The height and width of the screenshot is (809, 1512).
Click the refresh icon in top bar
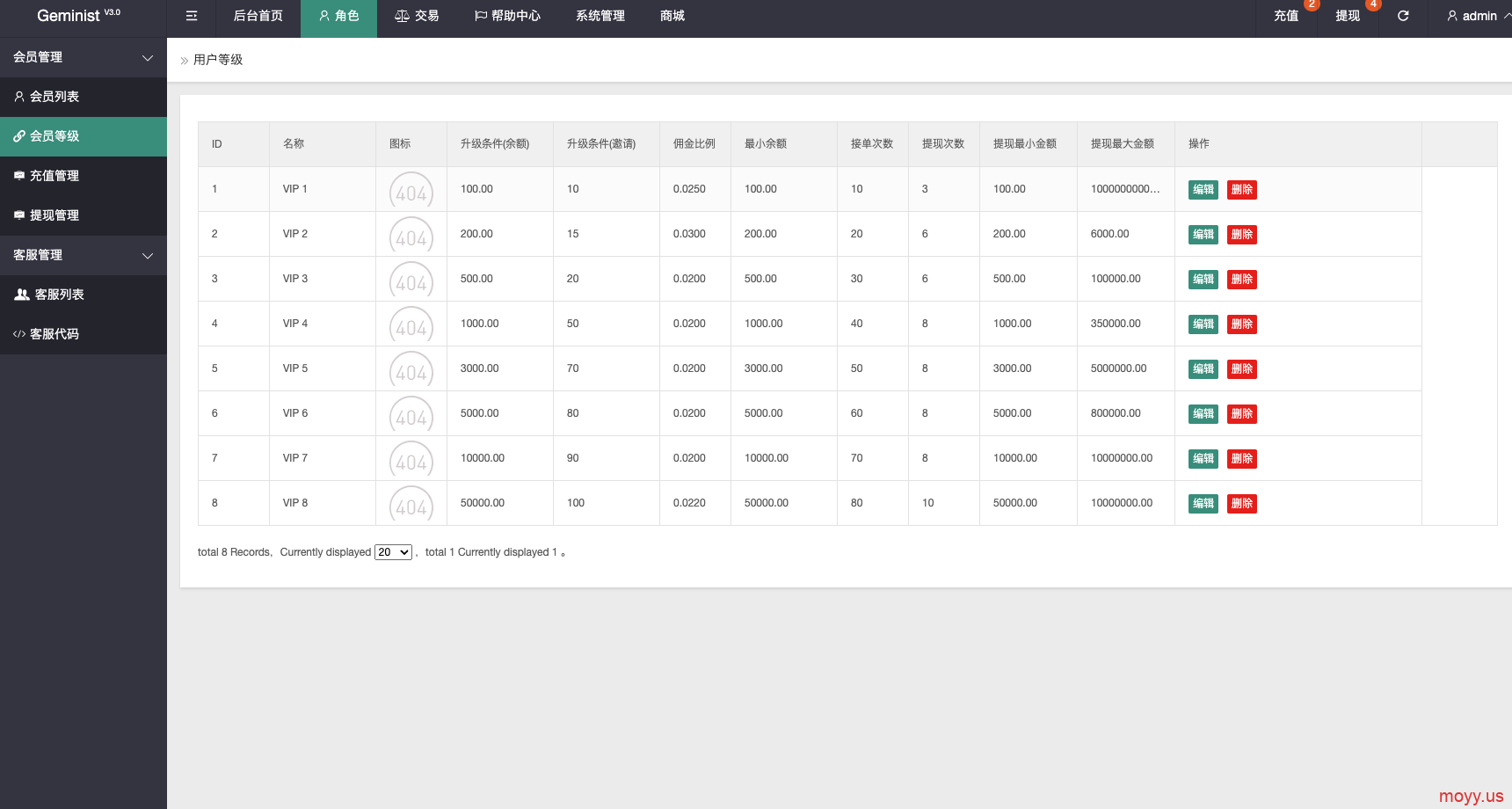point(1403,16)
